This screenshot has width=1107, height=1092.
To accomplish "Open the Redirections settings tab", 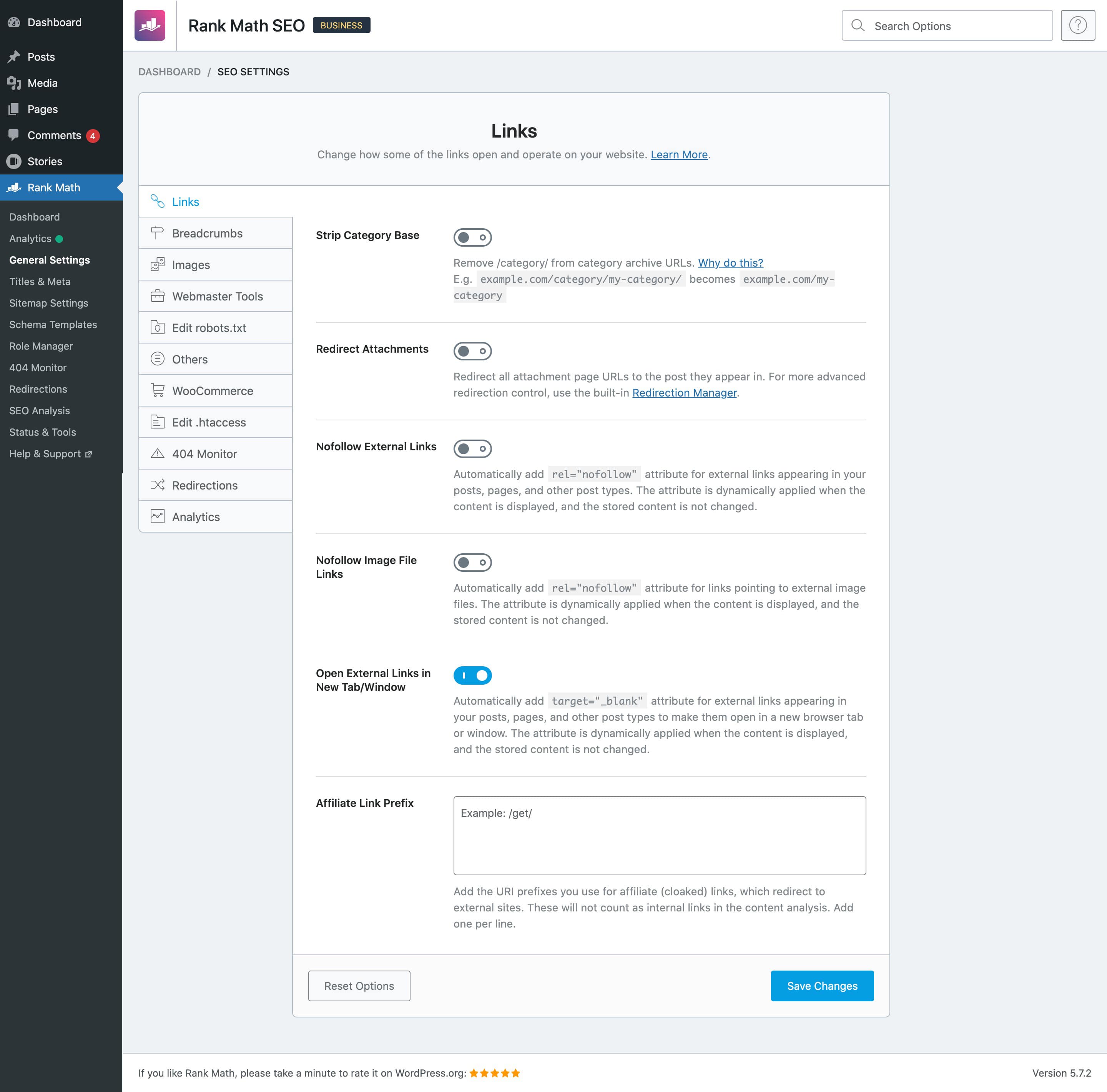I will tap(215, 485).
